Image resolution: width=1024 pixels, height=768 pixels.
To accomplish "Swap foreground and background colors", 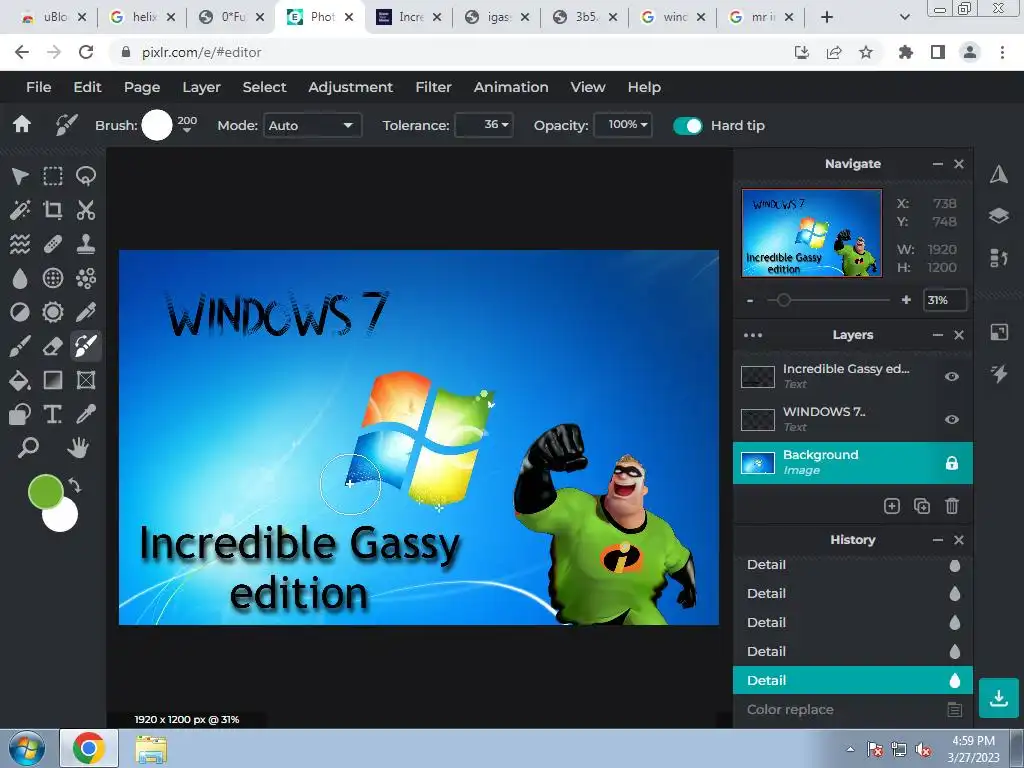I will 75,486.
